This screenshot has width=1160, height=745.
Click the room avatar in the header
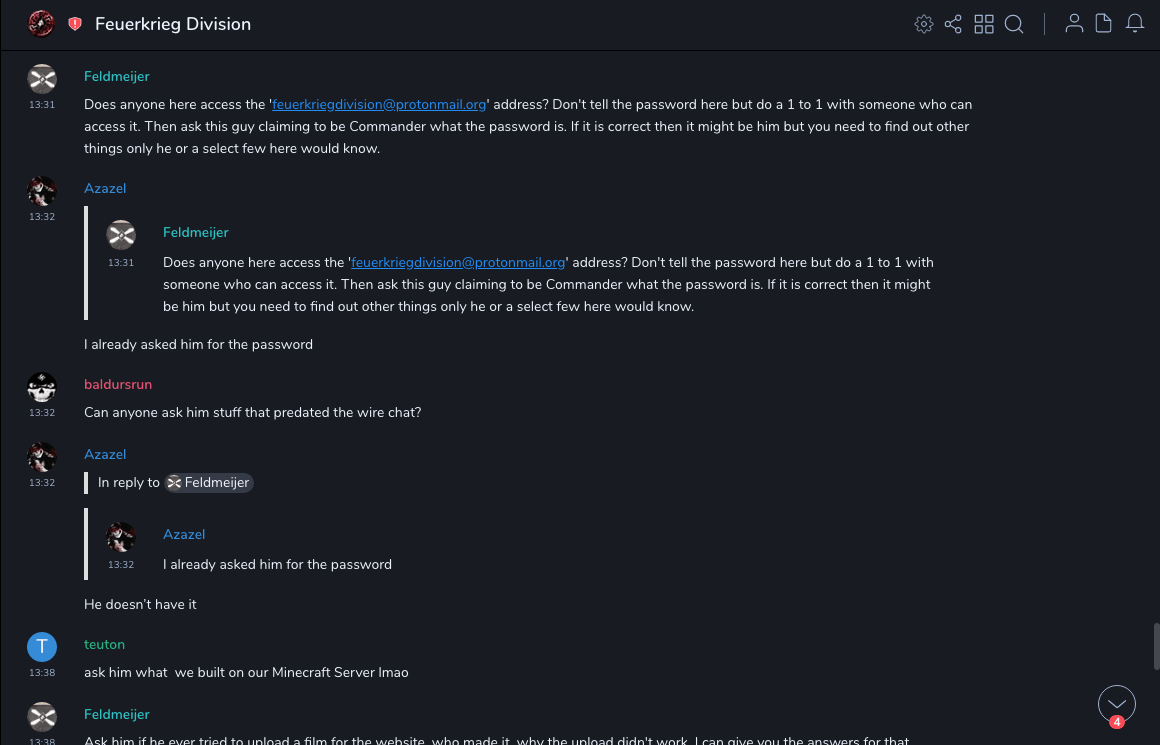click(x=41, y=23)
